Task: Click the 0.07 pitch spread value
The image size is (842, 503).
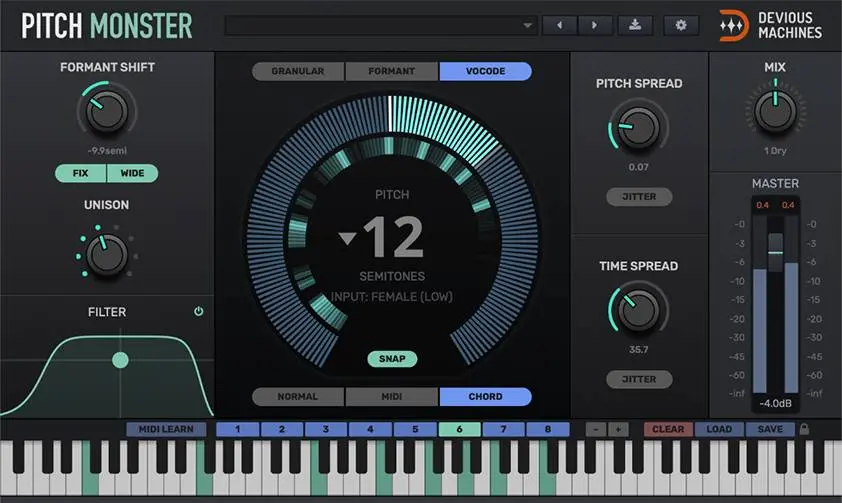Action: coord(638,167)
